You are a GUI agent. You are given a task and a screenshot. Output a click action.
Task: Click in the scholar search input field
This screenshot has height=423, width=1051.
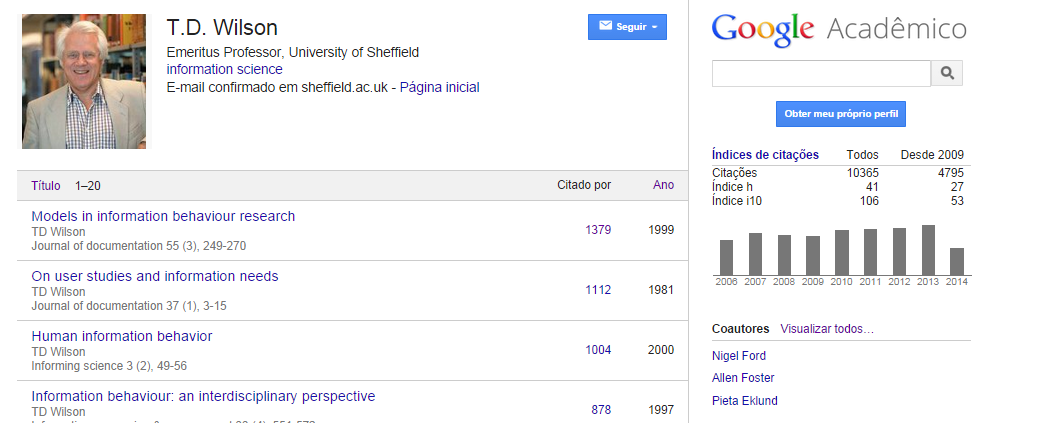tap(820, 73)
